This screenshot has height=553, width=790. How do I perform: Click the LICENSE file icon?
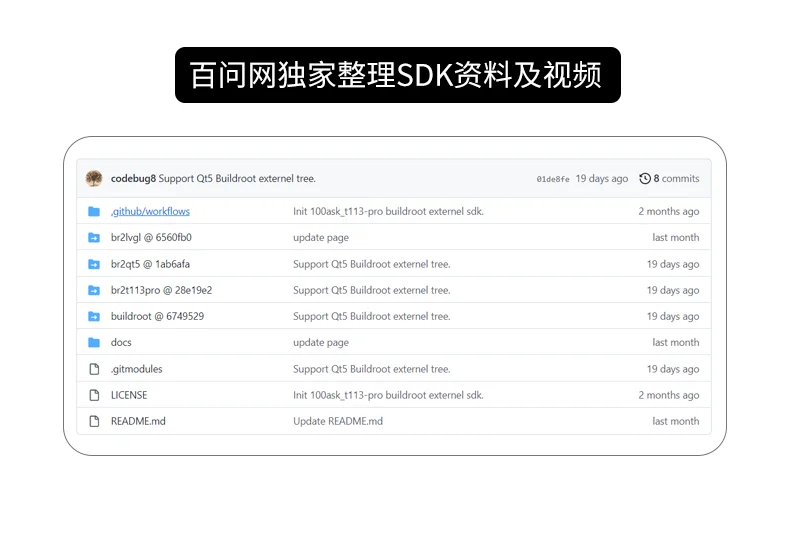[94, 395]
